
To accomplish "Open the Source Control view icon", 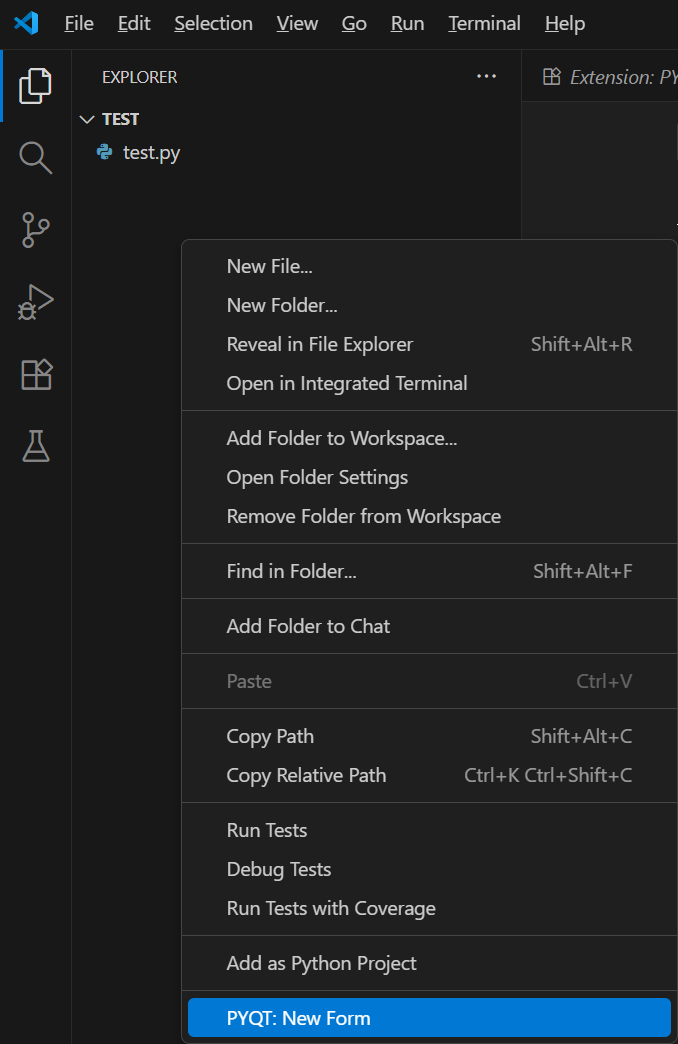I will click(35, 230).
